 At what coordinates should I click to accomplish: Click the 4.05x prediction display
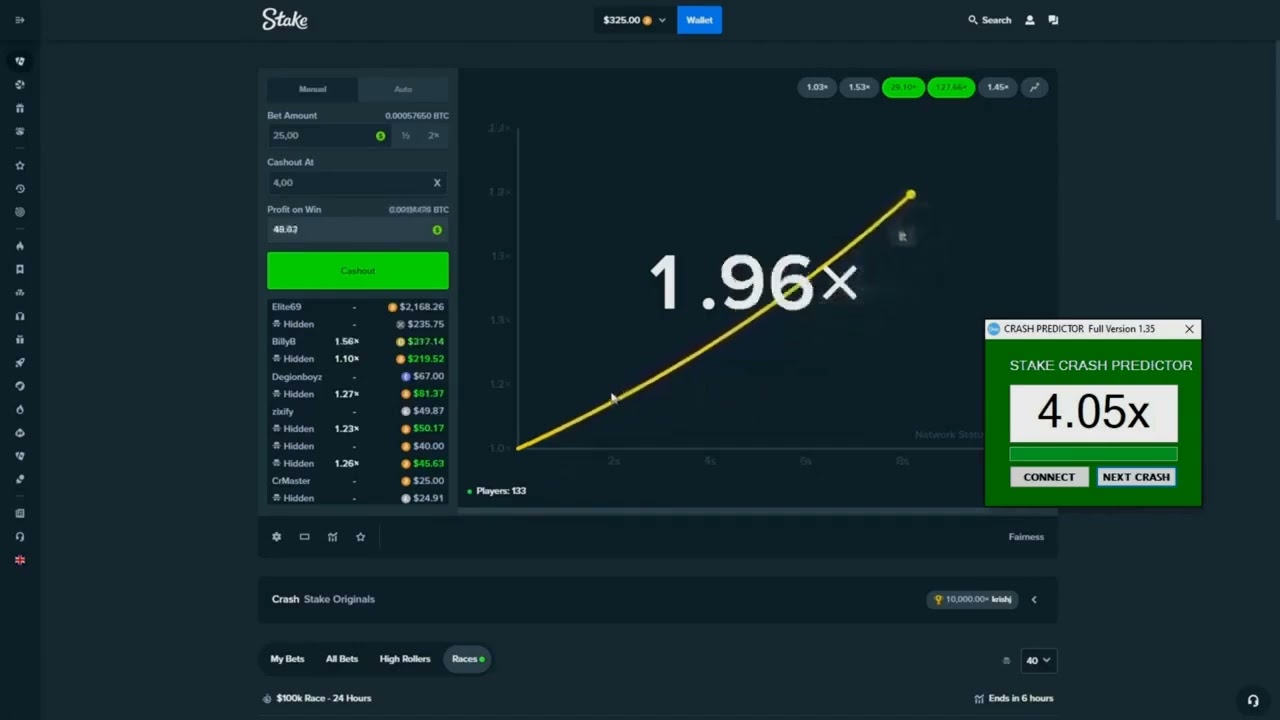[1093, 413]
